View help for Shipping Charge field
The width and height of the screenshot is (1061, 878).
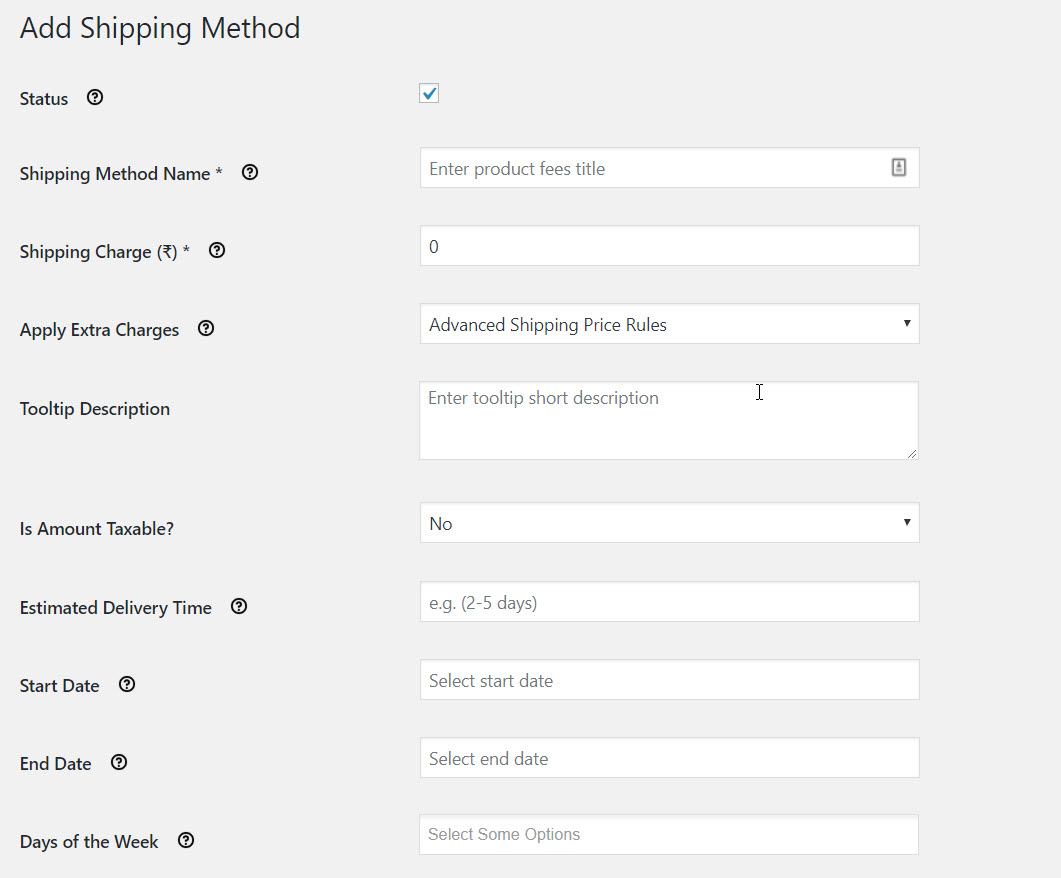(x=217, y=250)
